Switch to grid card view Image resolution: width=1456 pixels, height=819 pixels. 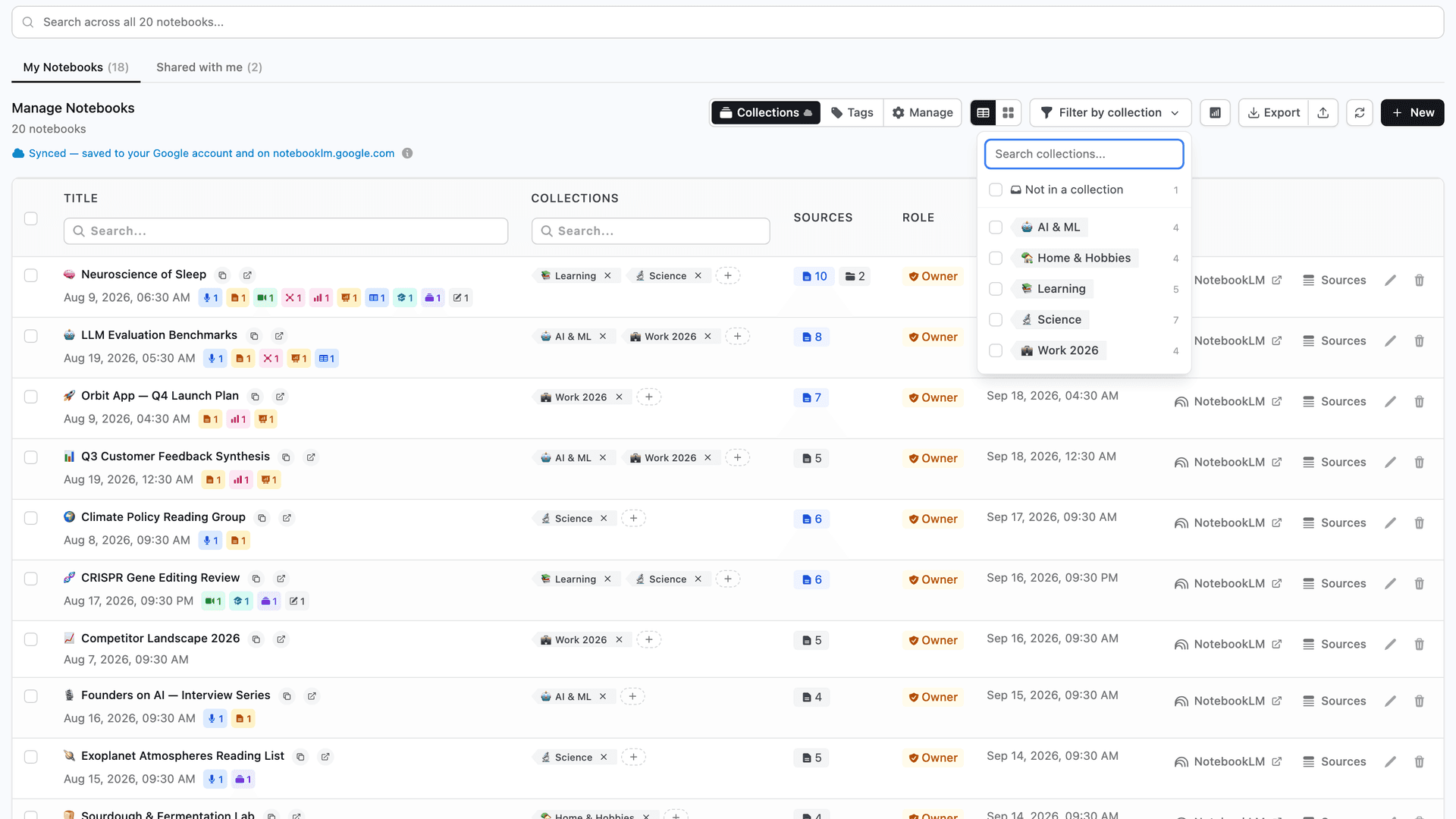[1009, 113]
